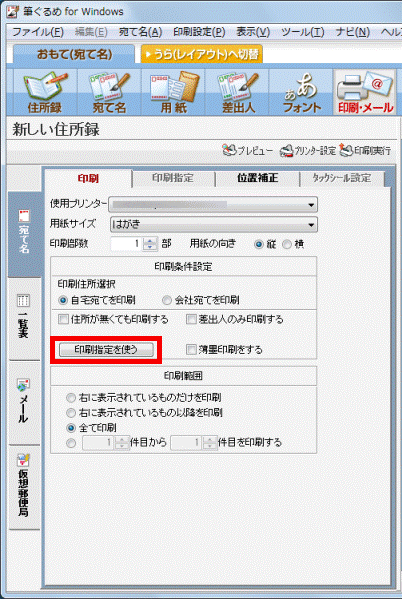The image size is (402, 599).
Task: Decrease 印刷部数 with down arrow
Action: 150,247
